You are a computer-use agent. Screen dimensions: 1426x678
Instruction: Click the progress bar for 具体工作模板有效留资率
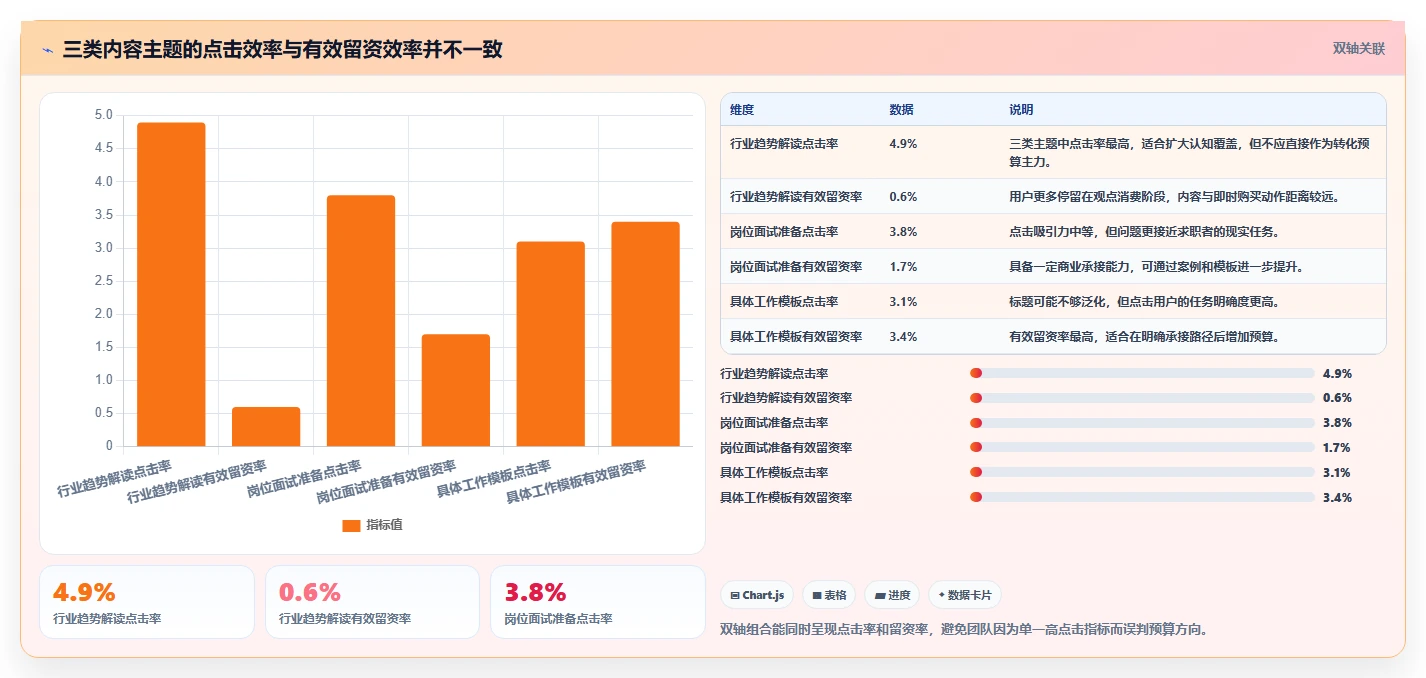click(1142, 498)
